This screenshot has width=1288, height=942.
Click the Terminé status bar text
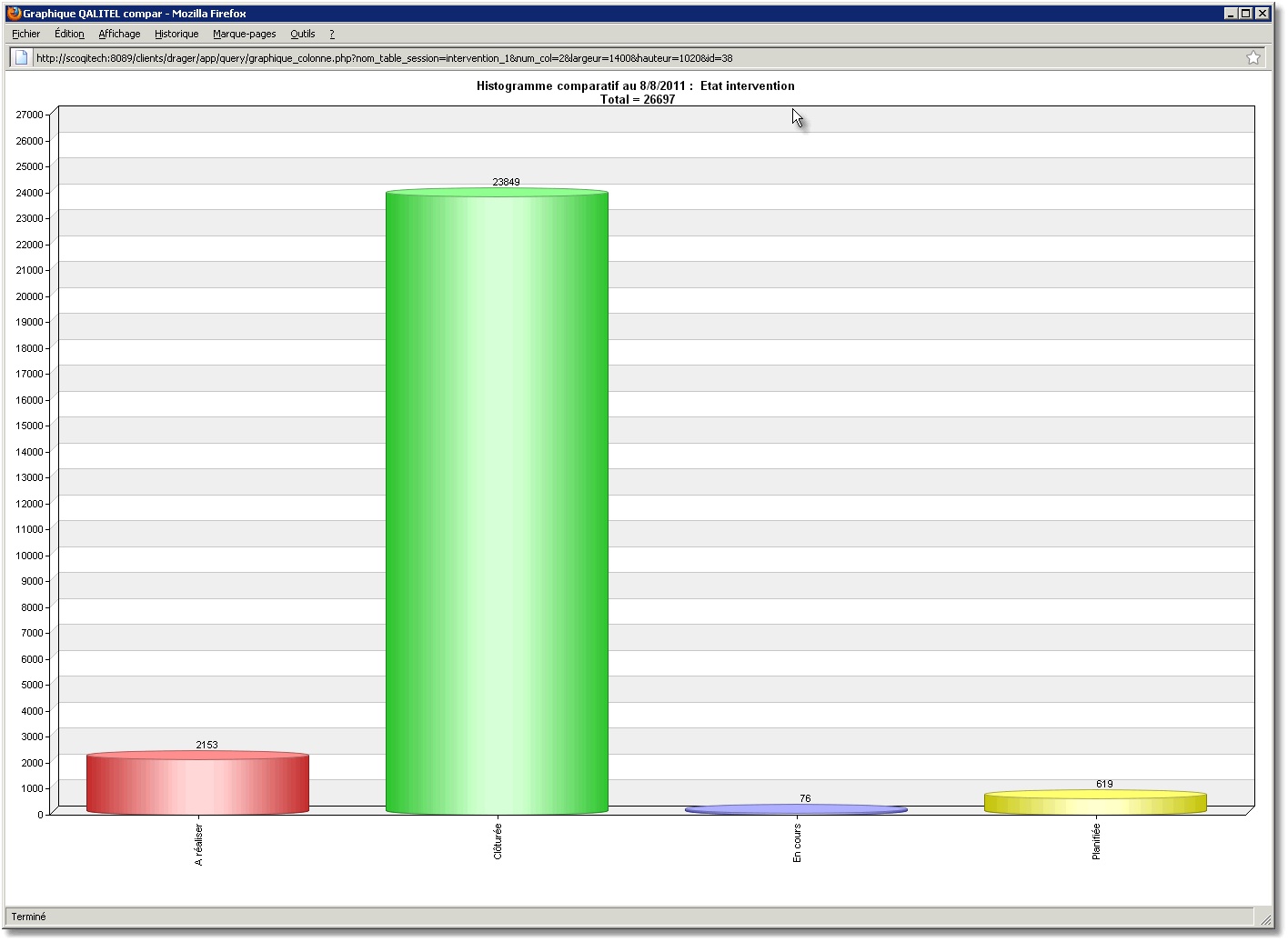tap(29, 917)
